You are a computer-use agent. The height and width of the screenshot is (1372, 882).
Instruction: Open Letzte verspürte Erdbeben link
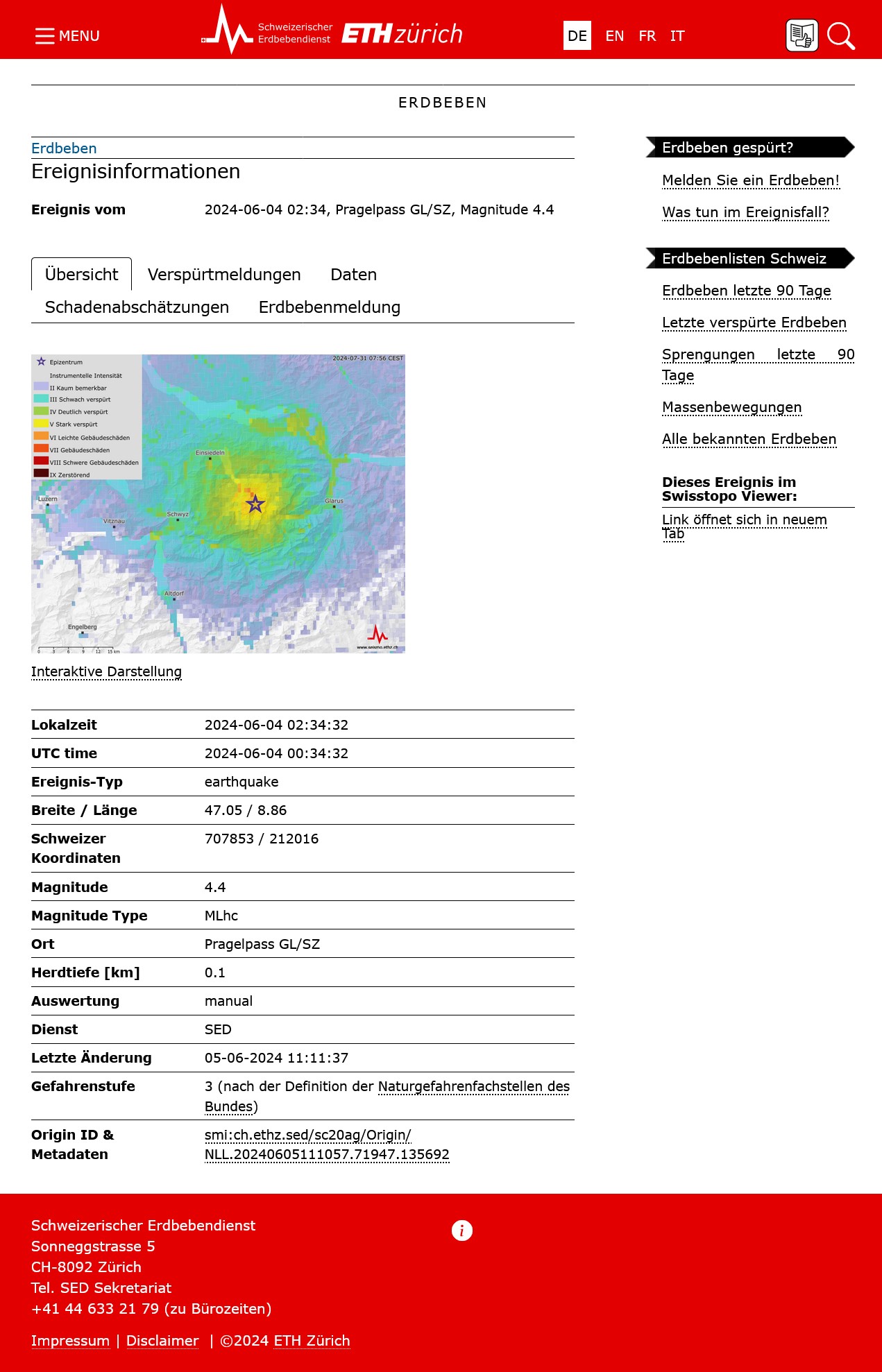tap(754, 323)
